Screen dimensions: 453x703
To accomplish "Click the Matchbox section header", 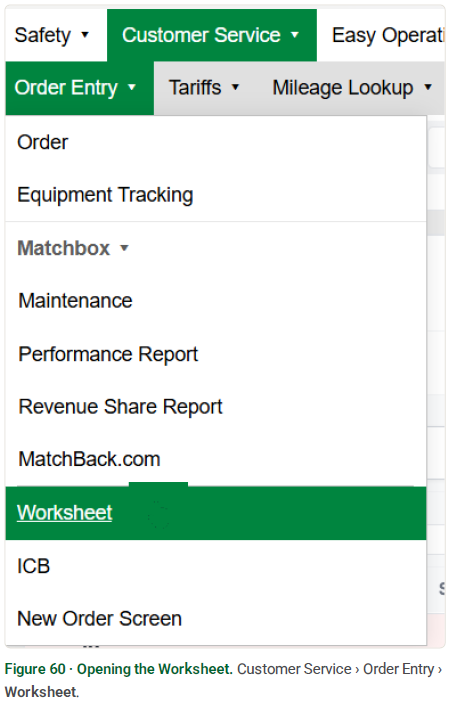I will tap(64, 248).
